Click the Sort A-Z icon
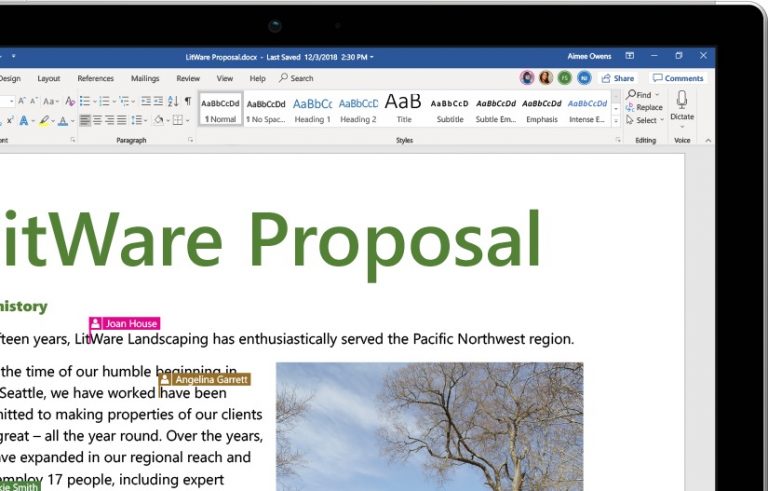 (172, 101)
